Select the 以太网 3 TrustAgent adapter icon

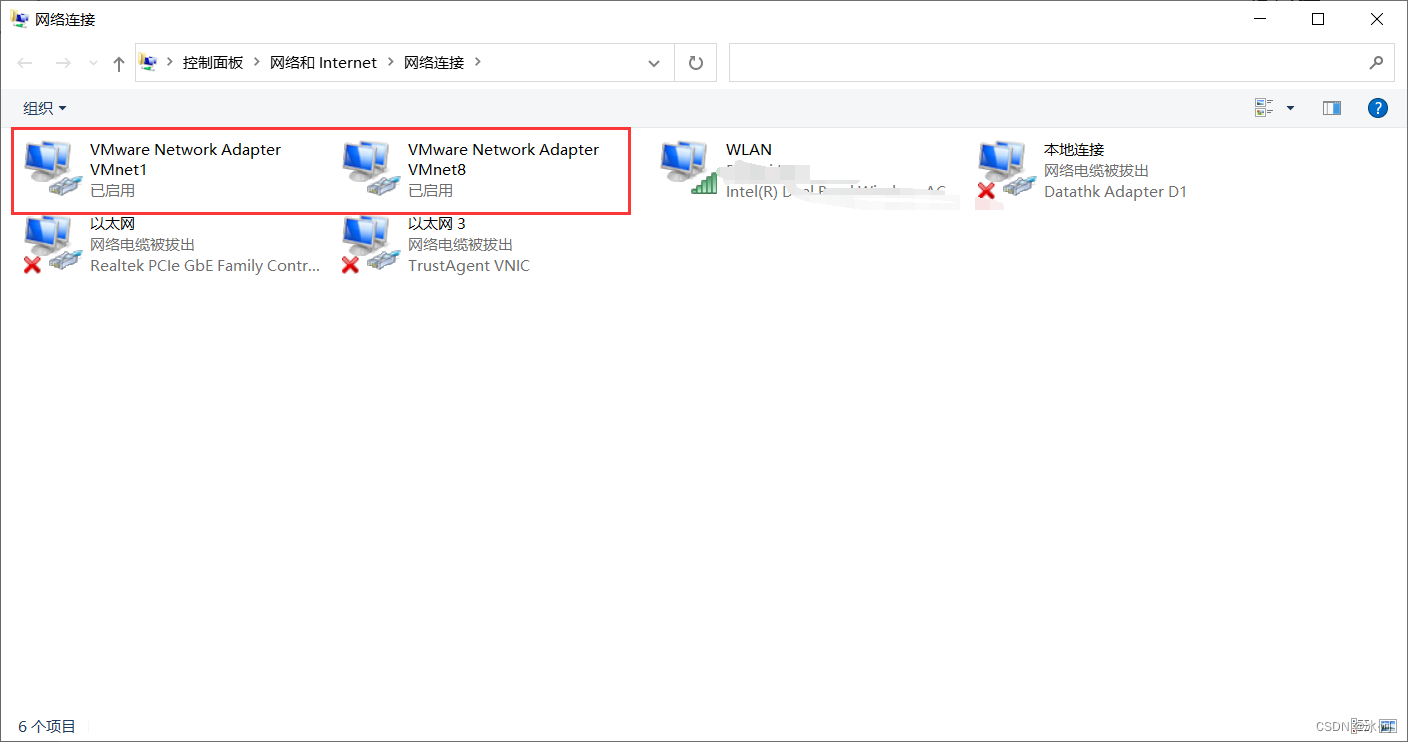[x=370, y=243]
